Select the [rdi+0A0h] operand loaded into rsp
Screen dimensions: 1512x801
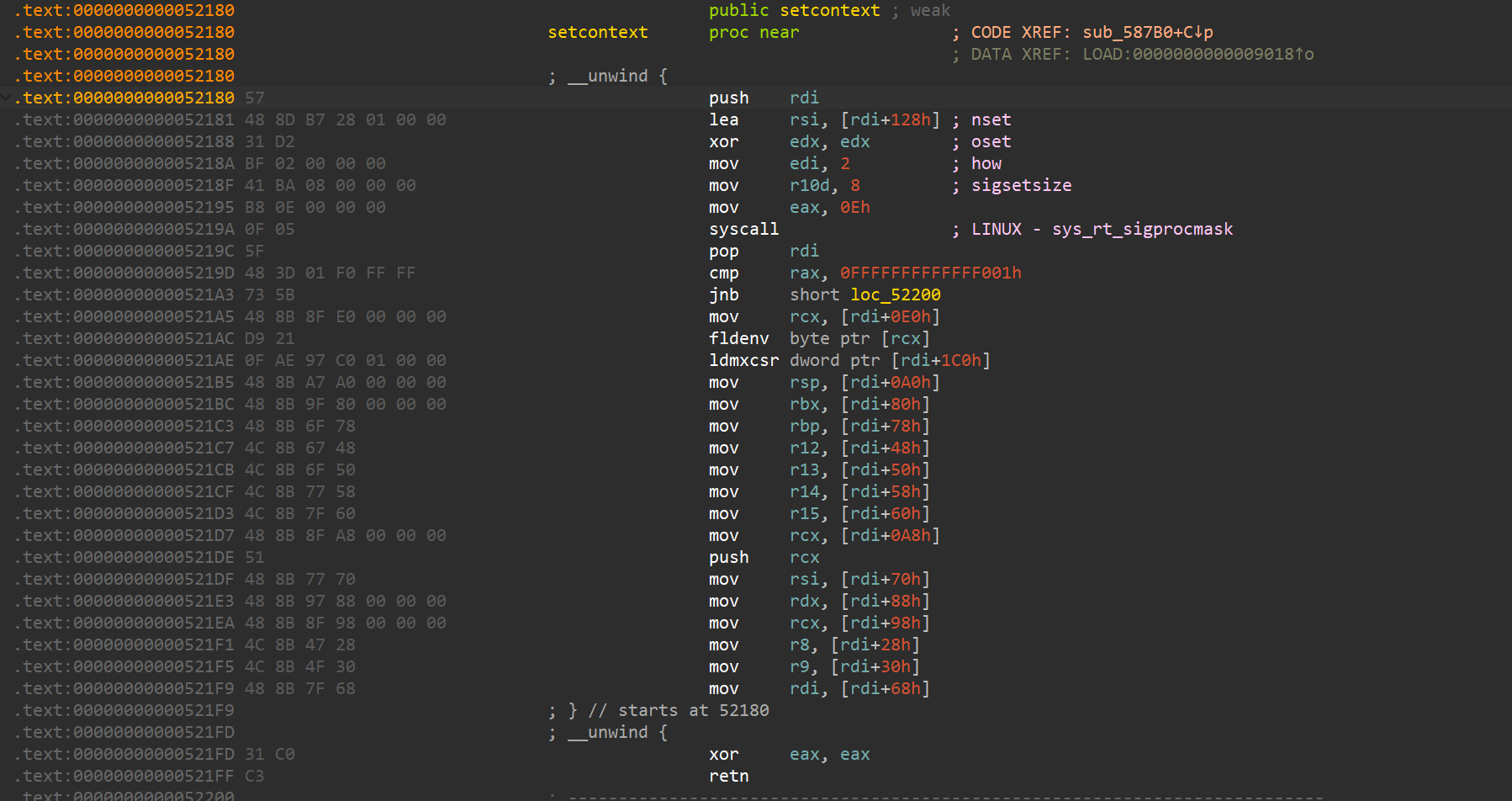pyautogui.click(x=890, y=382)
